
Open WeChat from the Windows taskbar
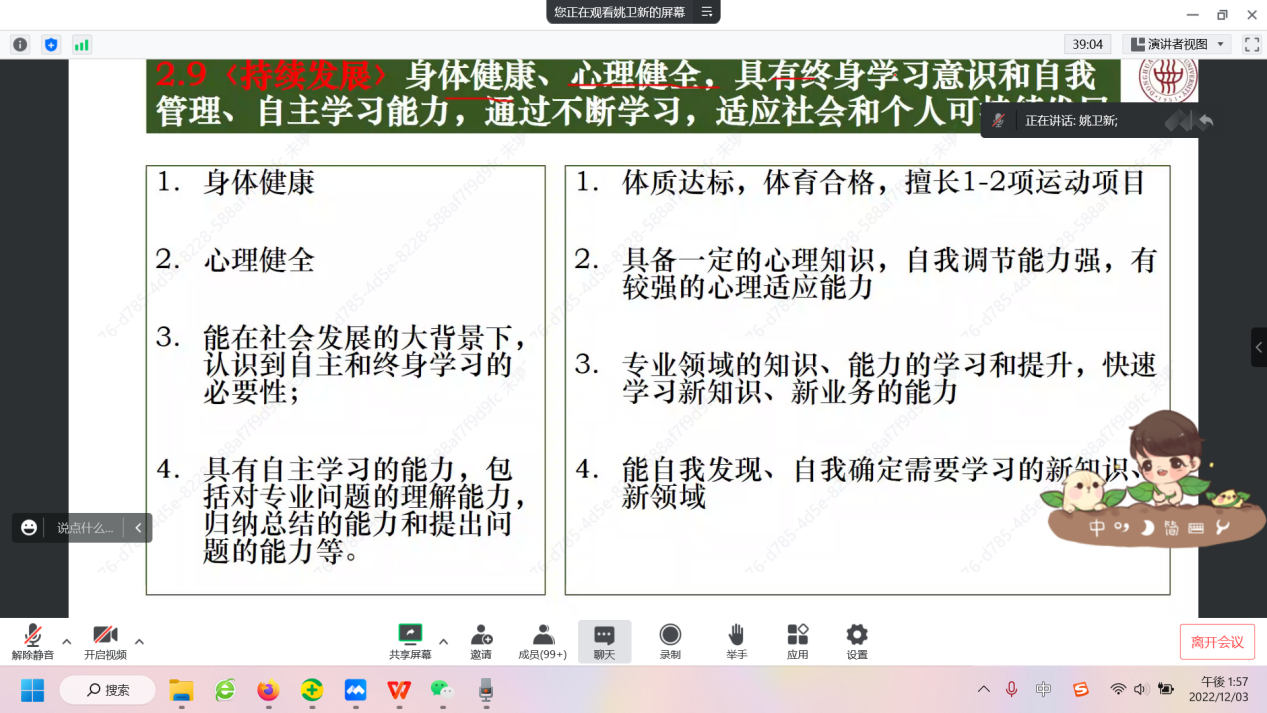(x=441, y=690)
